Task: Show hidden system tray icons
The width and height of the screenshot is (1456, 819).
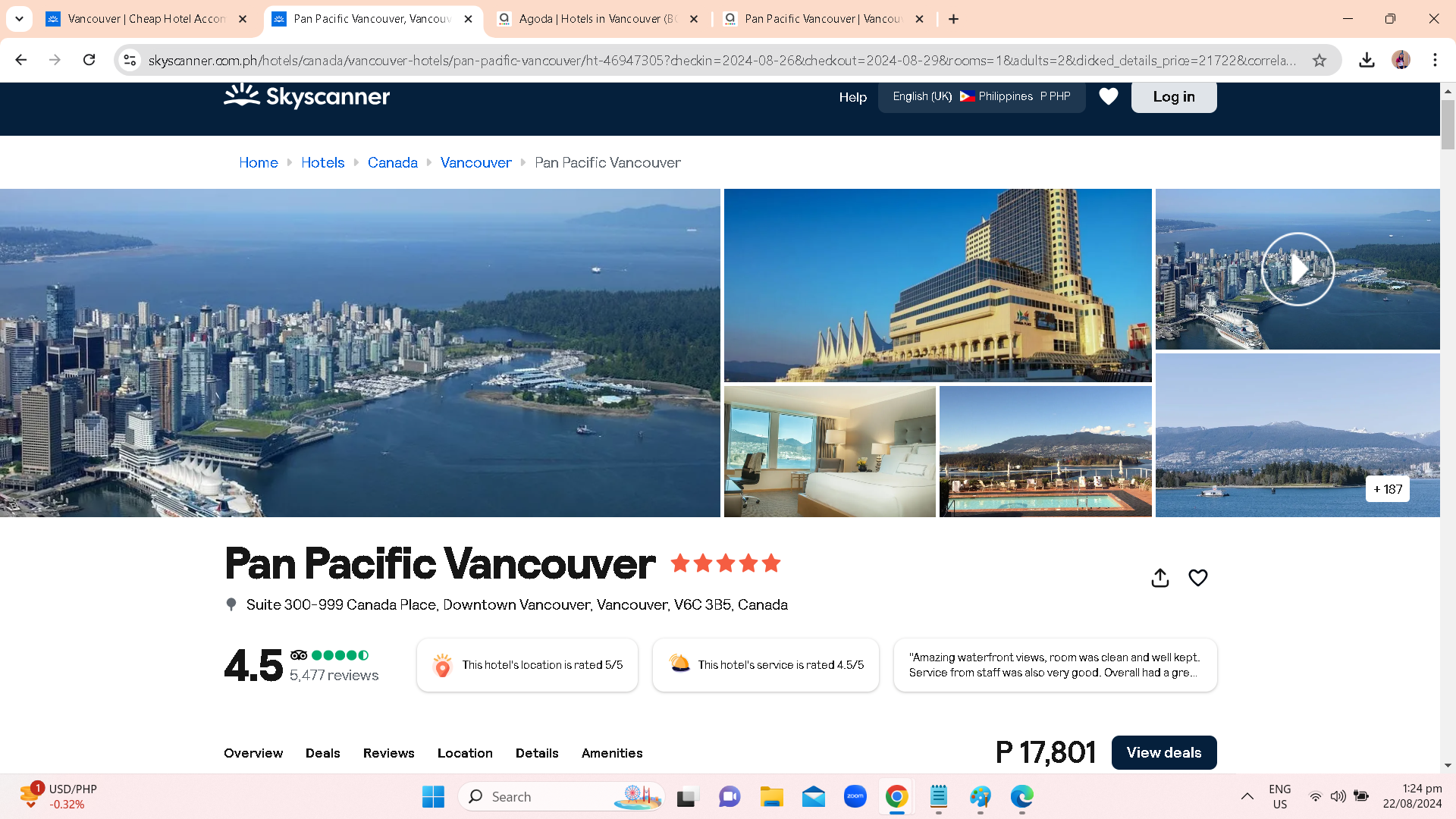Action: tap(1247, 796)
